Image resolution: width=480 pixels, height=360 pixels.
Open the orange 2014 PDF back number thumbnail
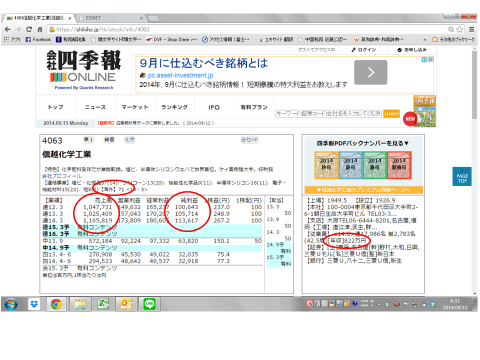[x=326, y=165]
